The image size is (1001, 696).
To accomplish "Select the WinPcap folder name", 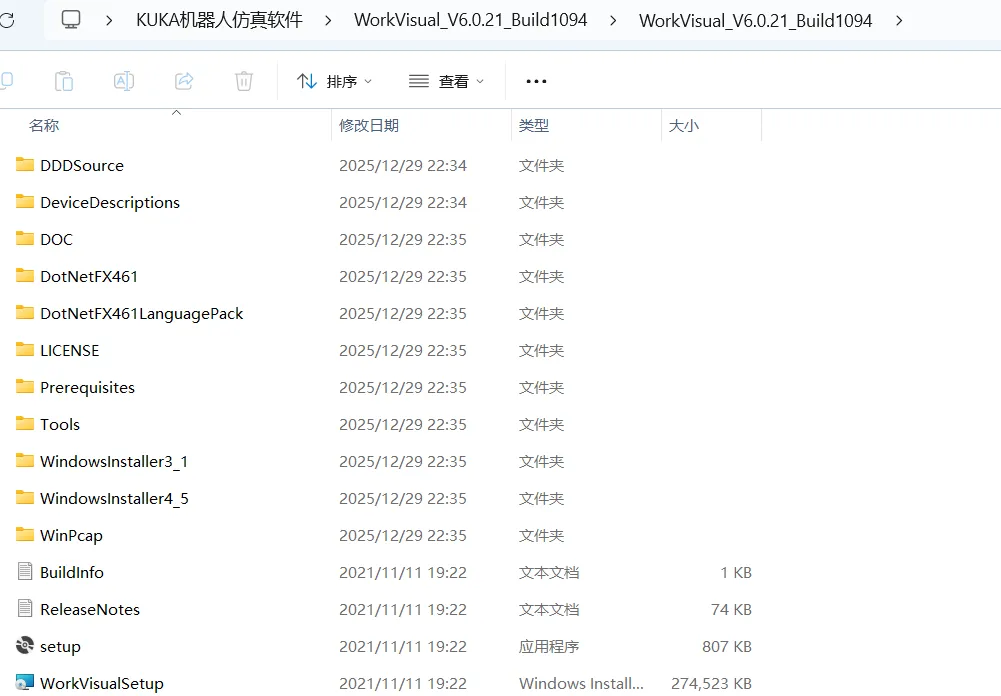I will click(72, 536).
